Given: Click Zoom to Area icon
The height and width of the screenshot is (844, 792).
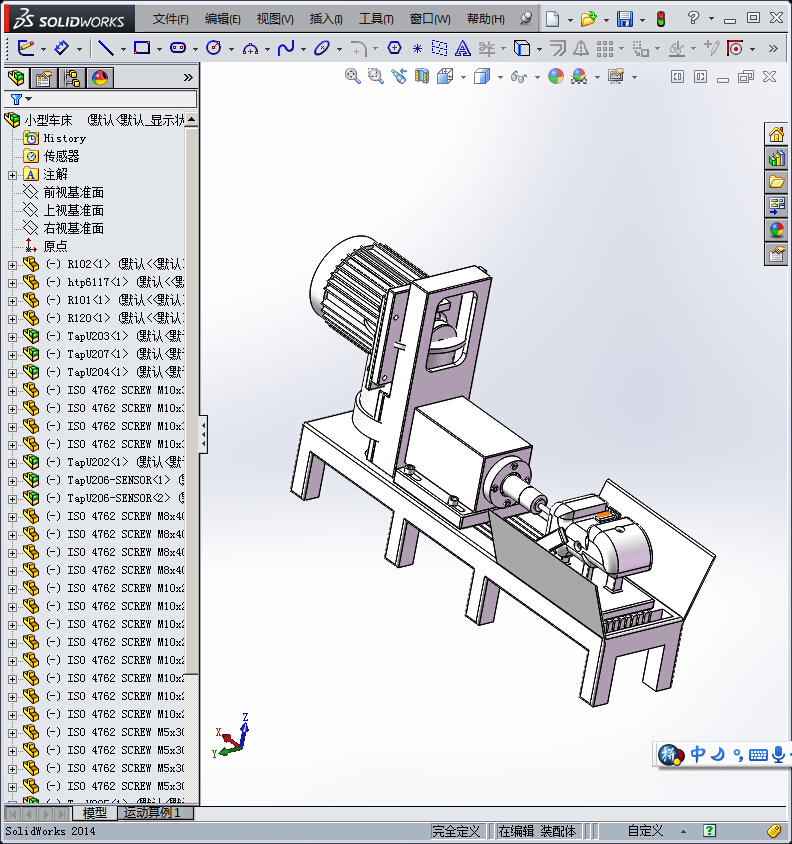Looking at the screenshot, I should point(376,76).
